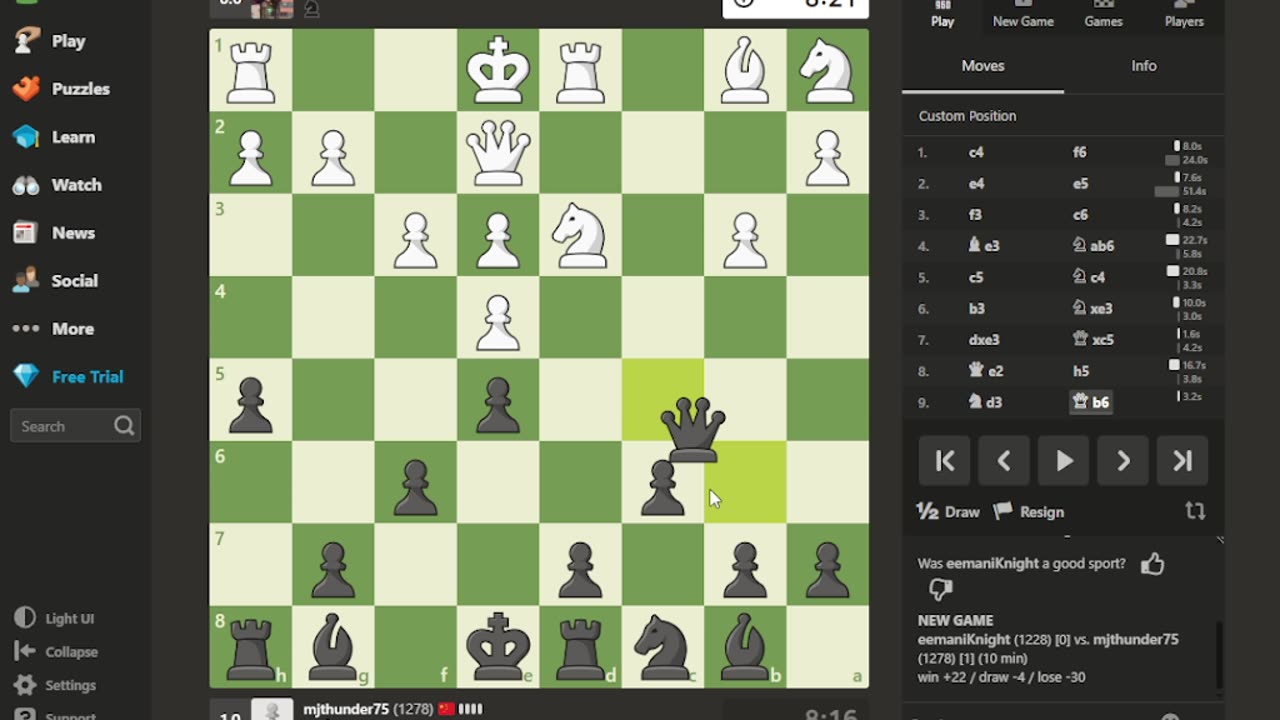Select the knight ab6 move
This screenshot has width=1280, height=720.
click(1093, 246)
